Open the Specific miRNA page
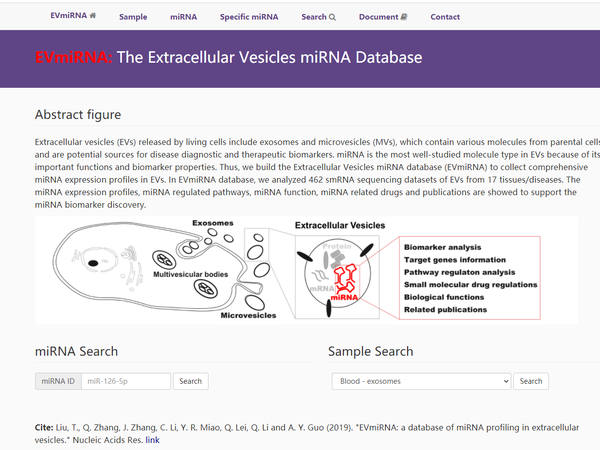This screenshot has width=600, height=450. pyautogui.click(x=247, y=17)
